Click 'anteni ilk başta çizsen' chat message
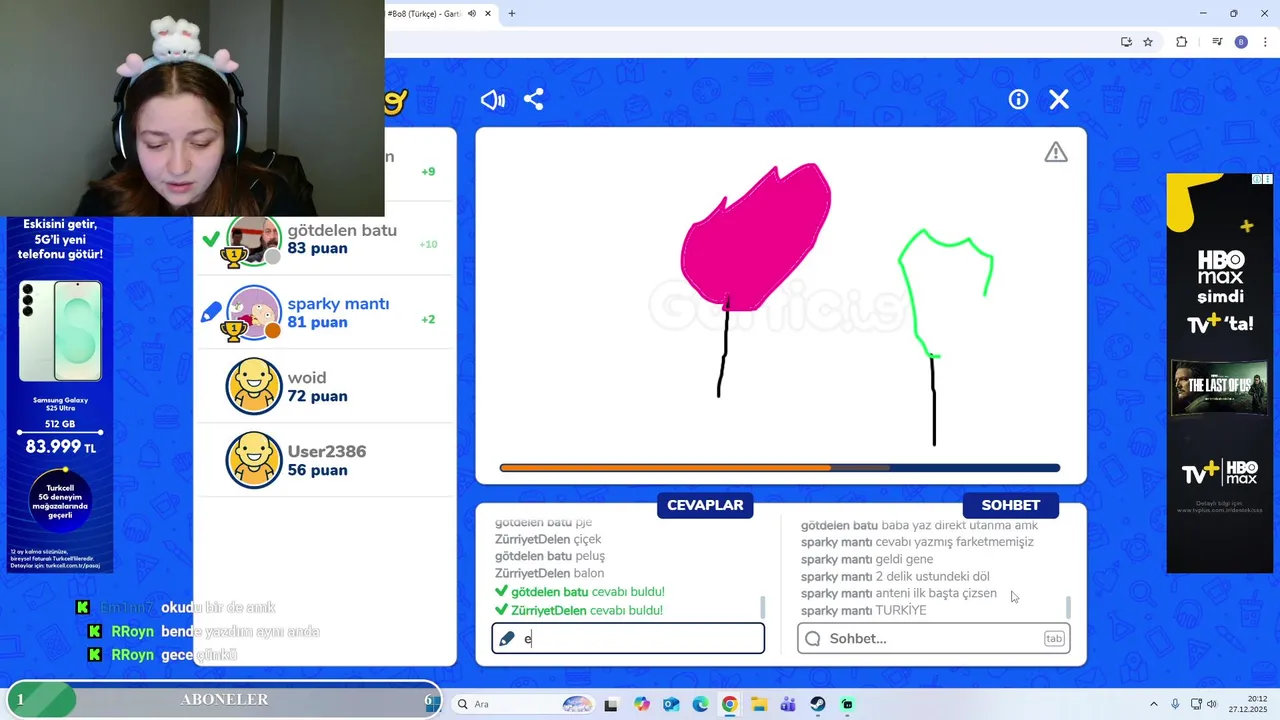The image size is (1280, 720). [936, 593]
